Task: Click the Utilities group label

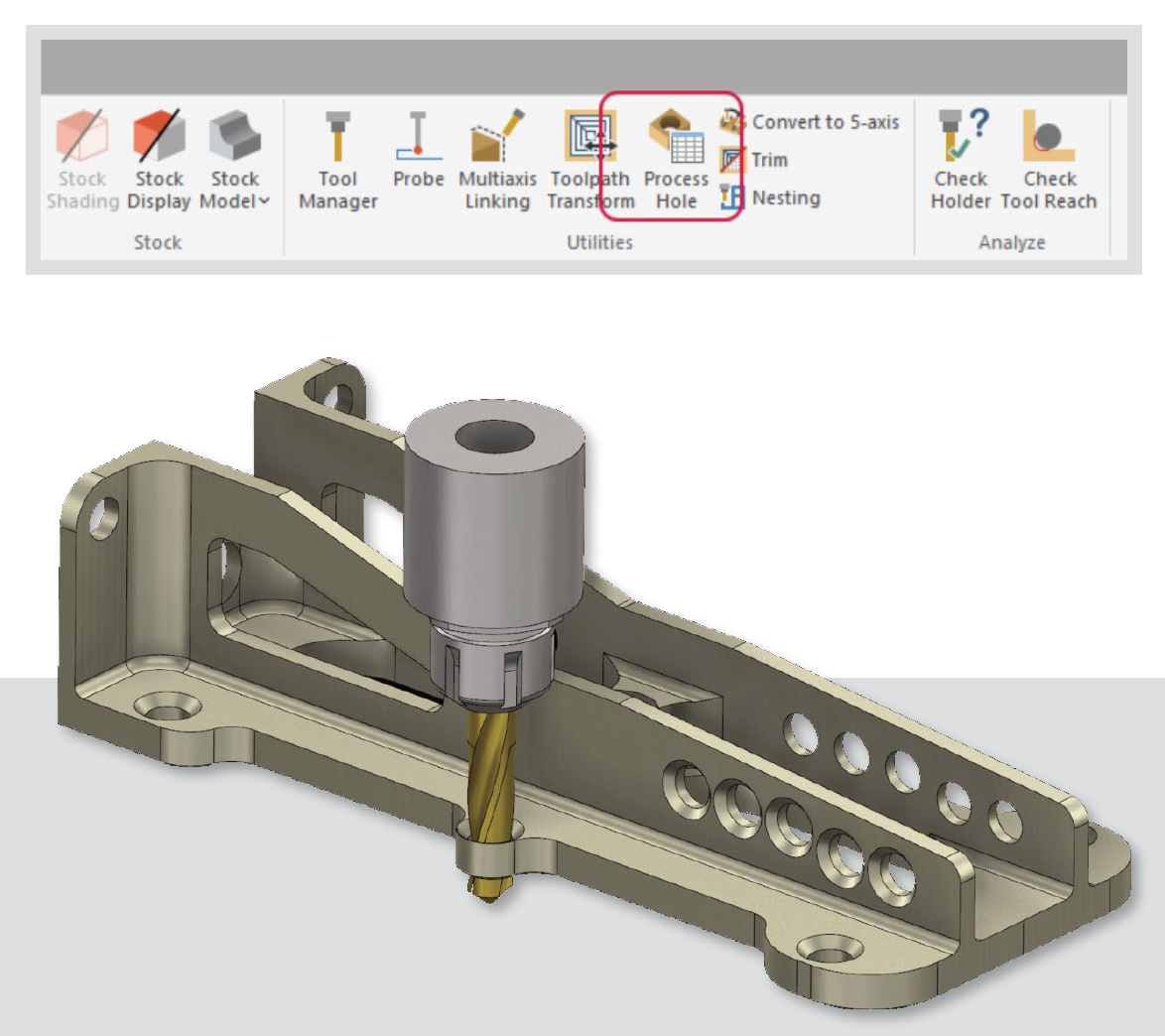Action: click(599, 242)
